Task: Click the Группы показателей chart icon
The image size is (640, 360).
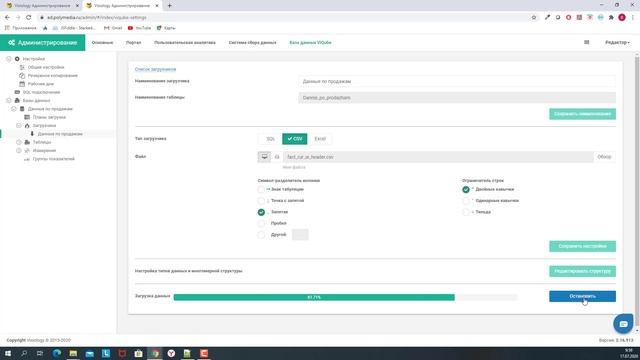Action: pyautogui.click(x=27, y=159)
